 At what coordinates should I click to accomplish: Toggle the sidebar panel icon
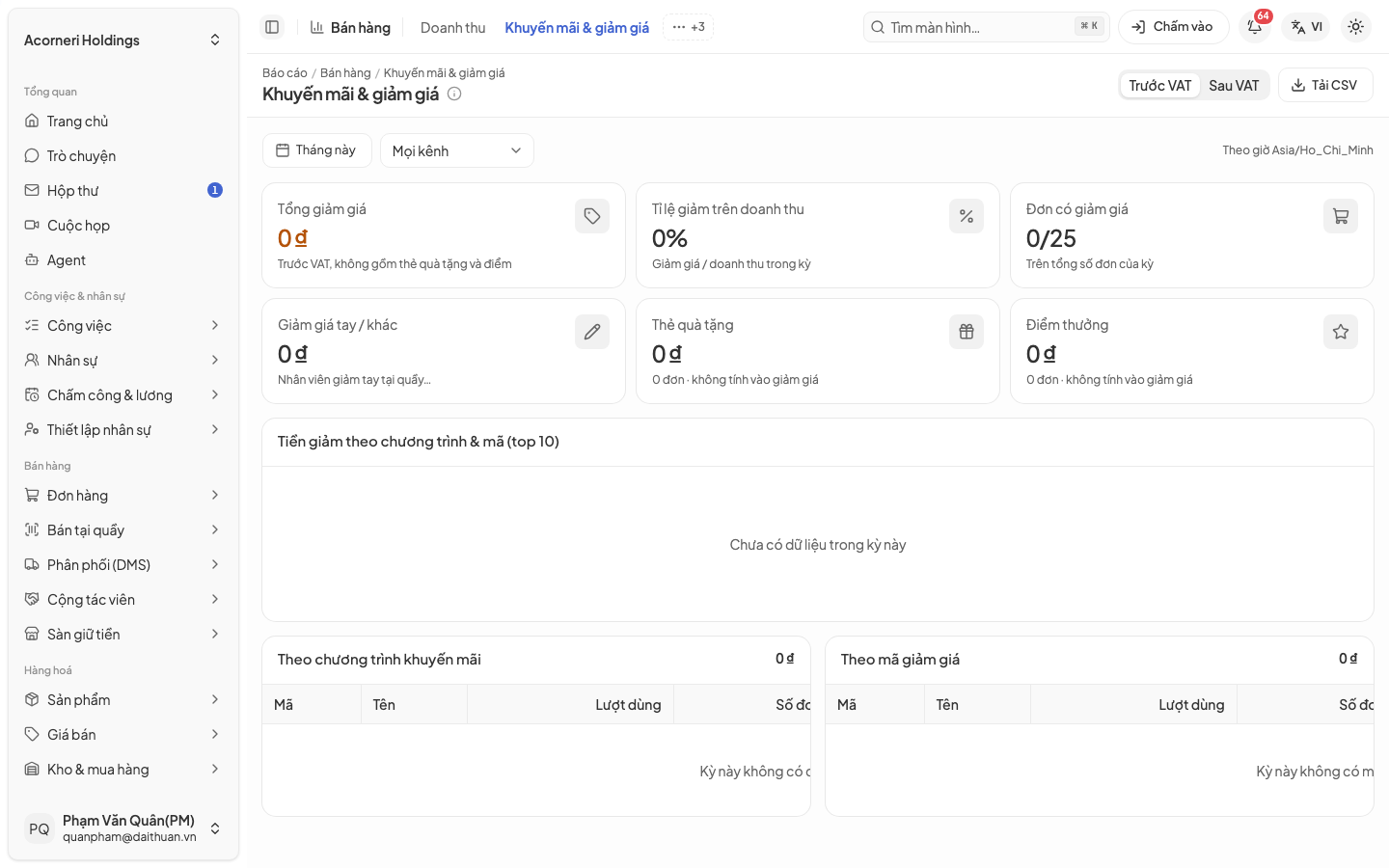272,27
